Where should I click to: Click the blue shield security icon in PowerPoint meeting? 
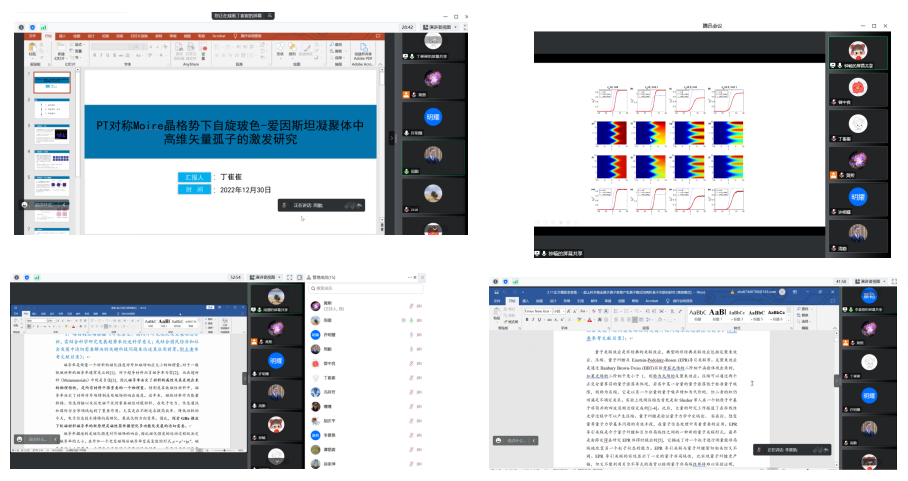(33, 27)
